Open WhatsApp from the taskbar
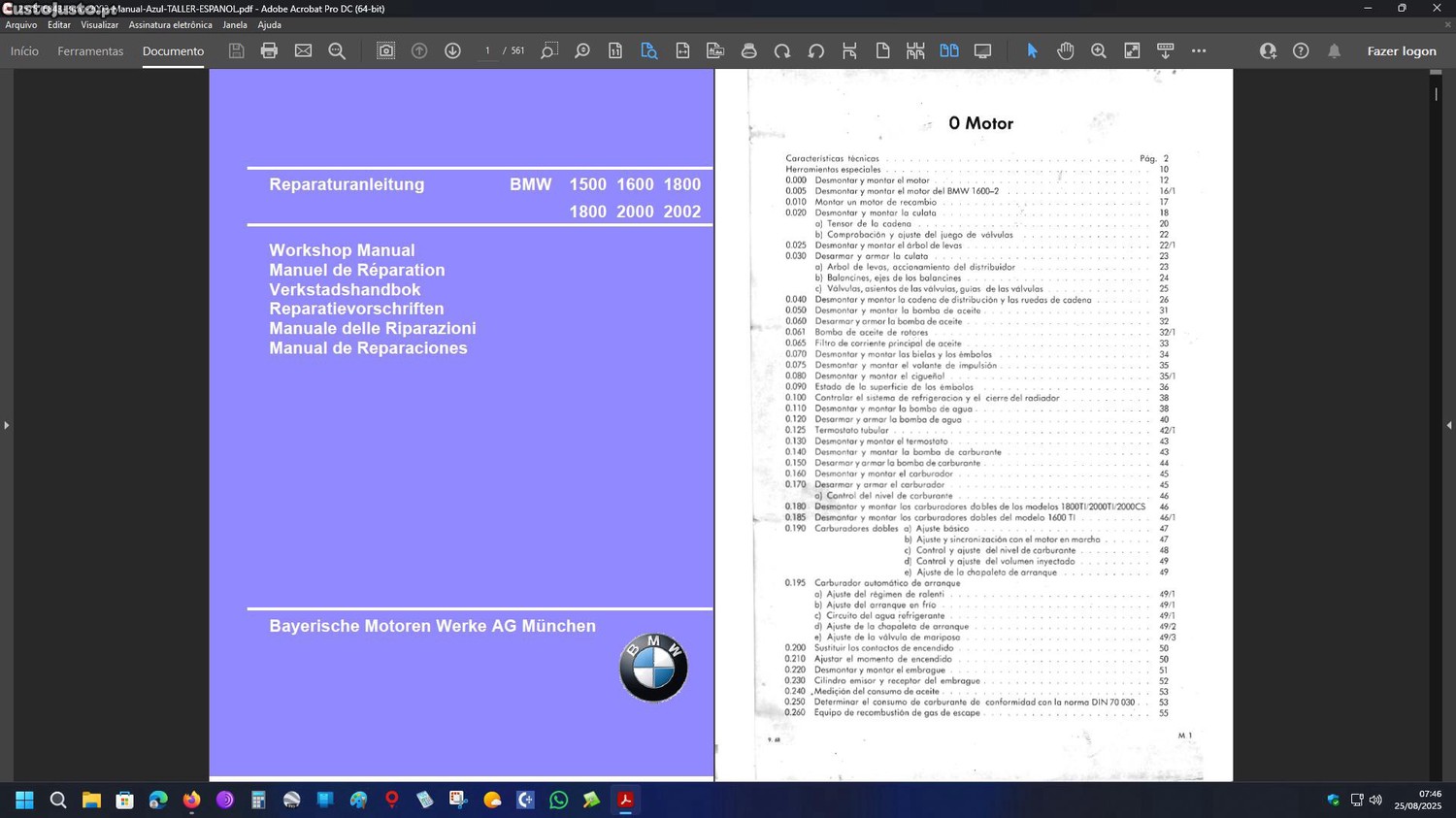Screen dimensions: 1456x818 558,800
